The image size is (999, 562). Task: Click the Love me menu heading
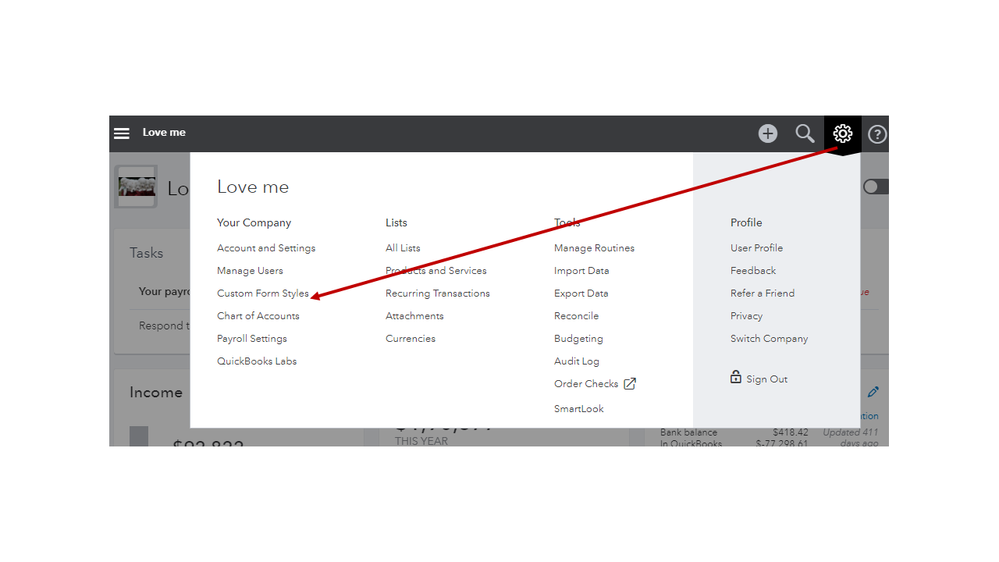[252, 187]
